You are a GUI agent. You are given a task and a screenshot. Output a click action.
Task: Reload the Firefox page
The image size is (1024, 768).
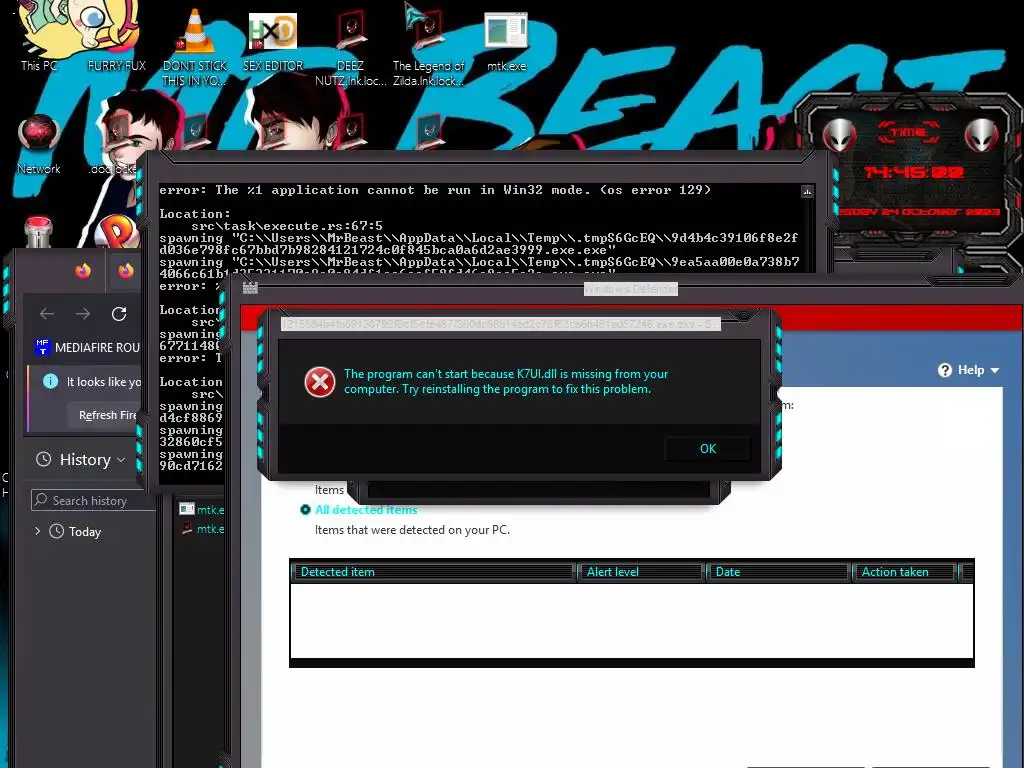119,313
